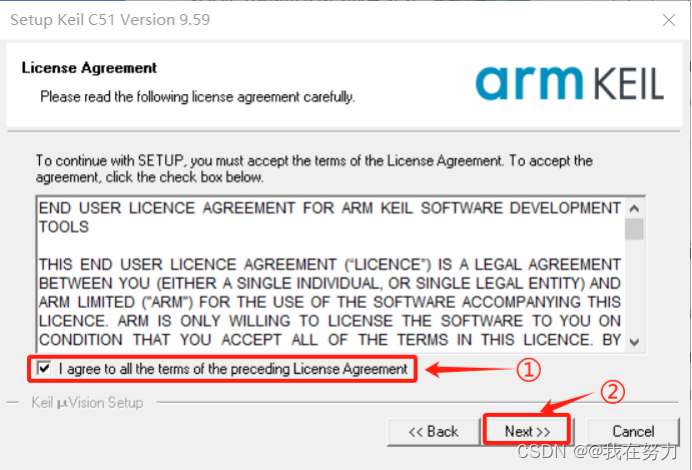Click the circled number 1 annotation
Image resolution: width=692 pixels, height=470 pixels.
[x=528, y=369]
